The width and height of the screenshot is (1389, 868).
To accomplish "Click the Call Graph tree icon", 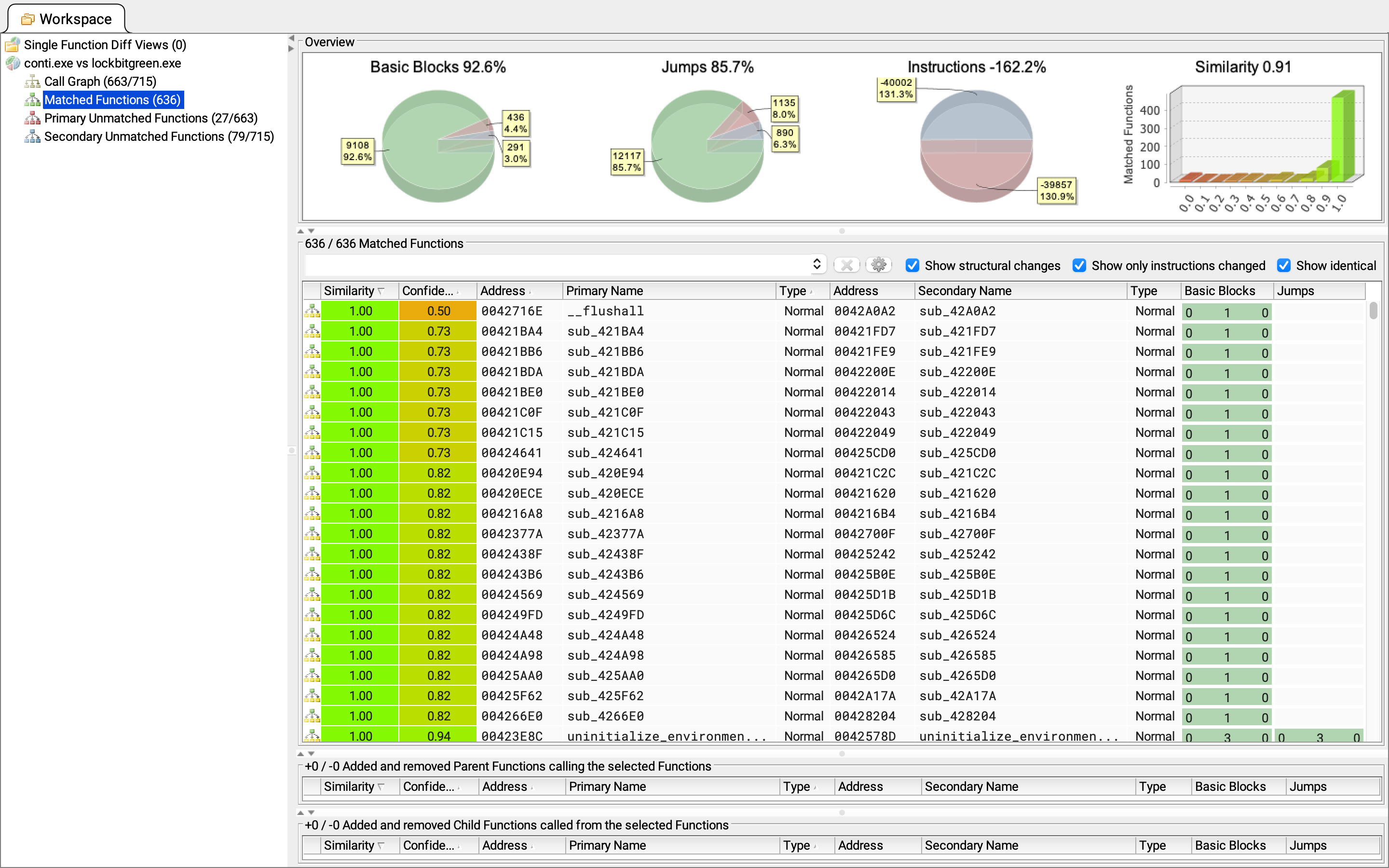I will pos(32,81).
